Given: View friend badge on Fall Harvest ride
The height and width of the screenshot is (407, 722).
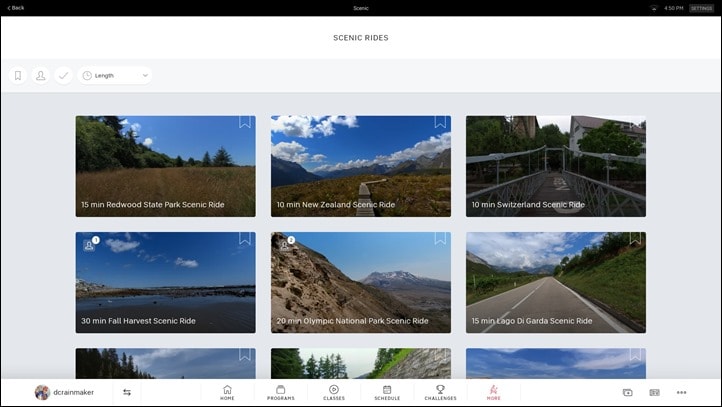Looking at the screenshot, I should tap(91, 244).
